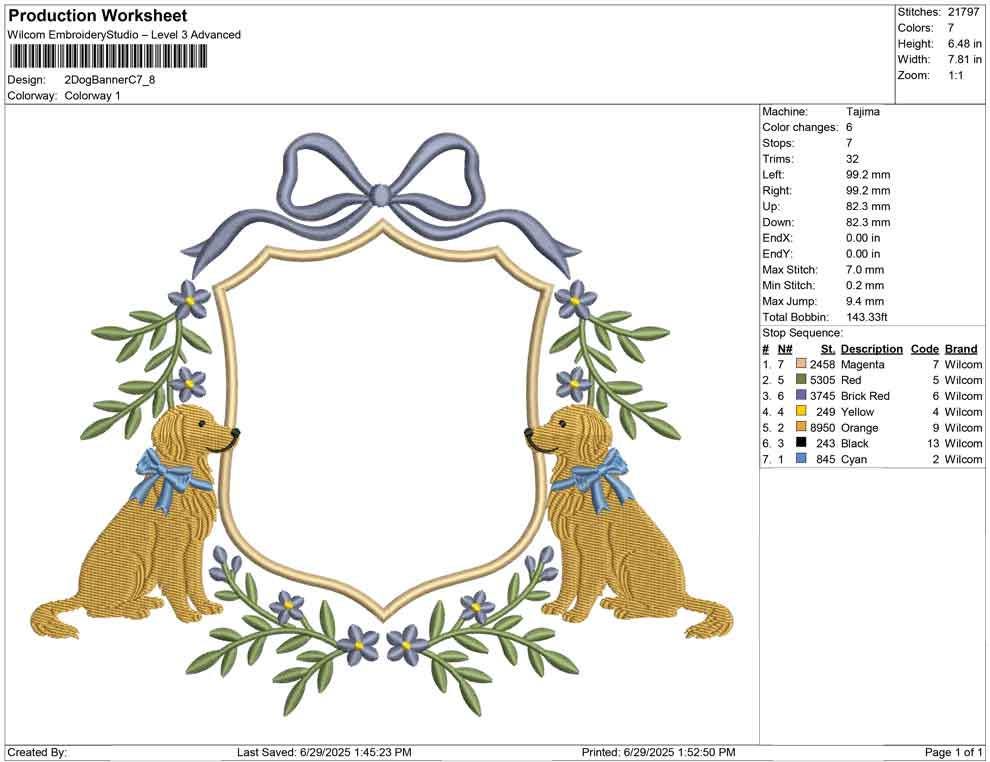Click the Brand column heading

[960, 348]
